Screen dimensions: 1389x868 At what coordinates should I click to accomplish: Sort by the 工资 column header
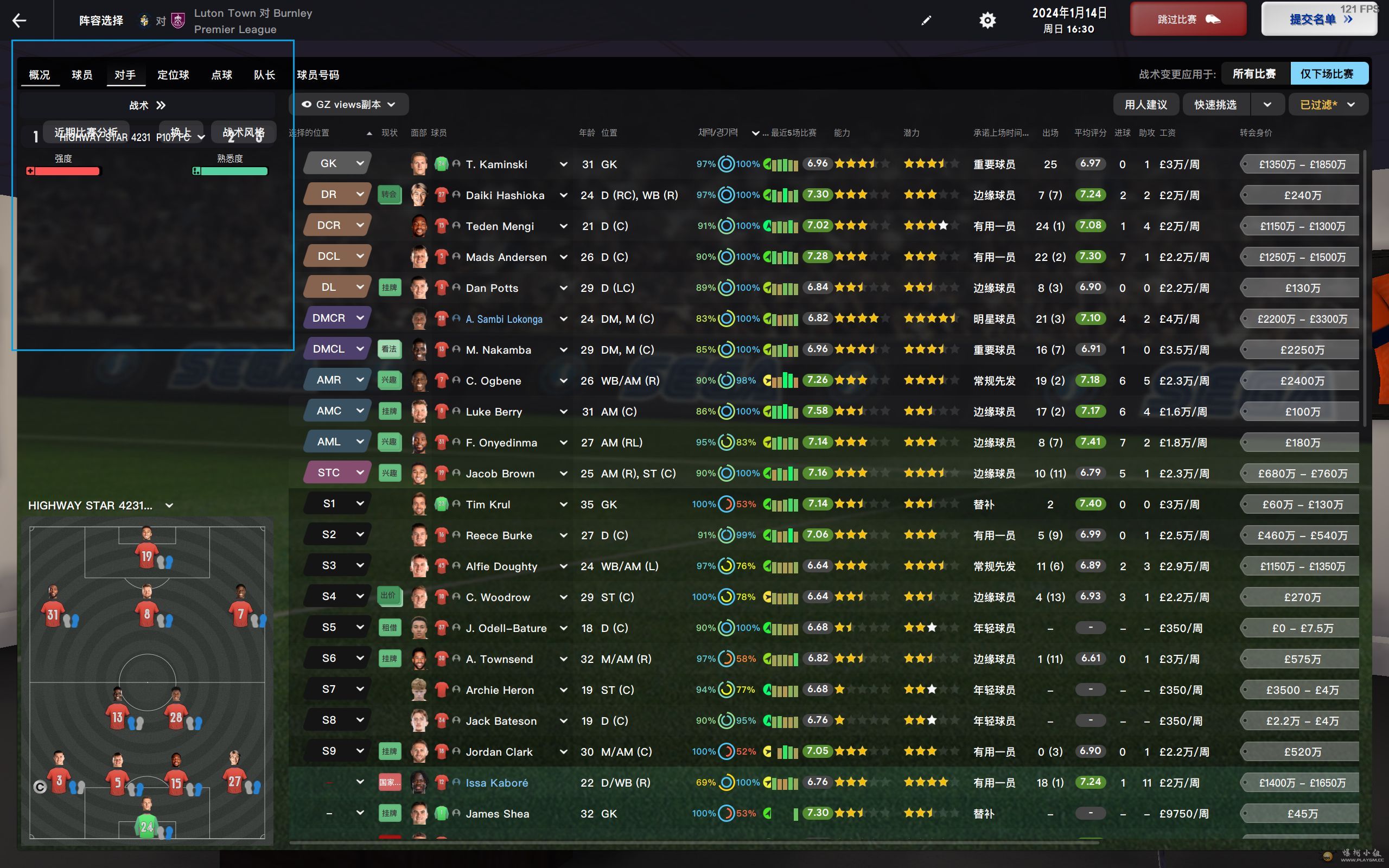1167,133
